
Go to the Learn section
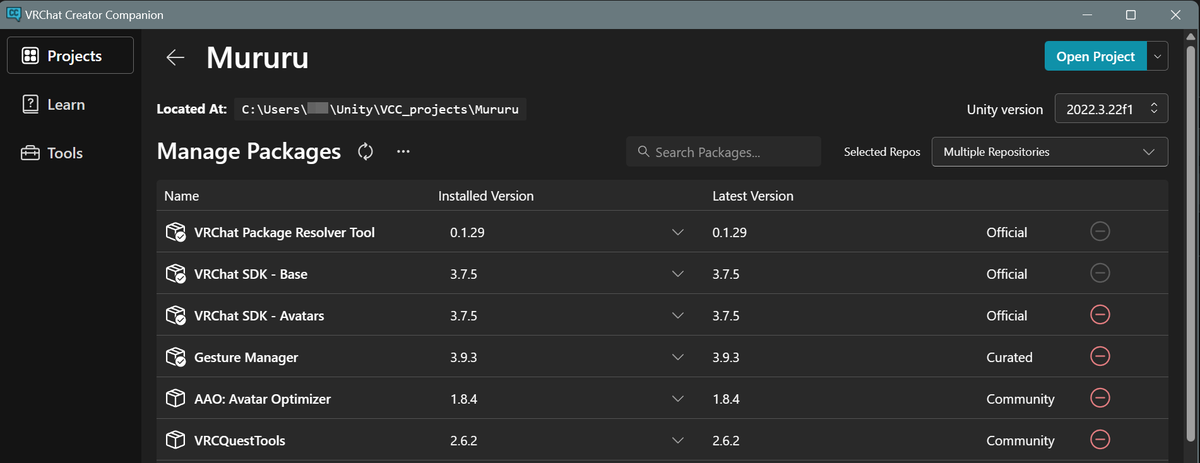tap(66, 105)
